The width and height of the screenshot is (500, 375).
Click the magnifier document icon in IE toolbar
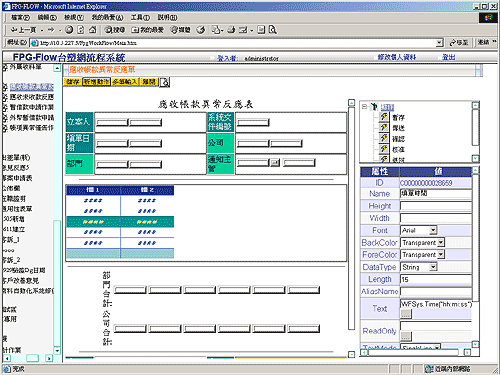coord(272,30)
